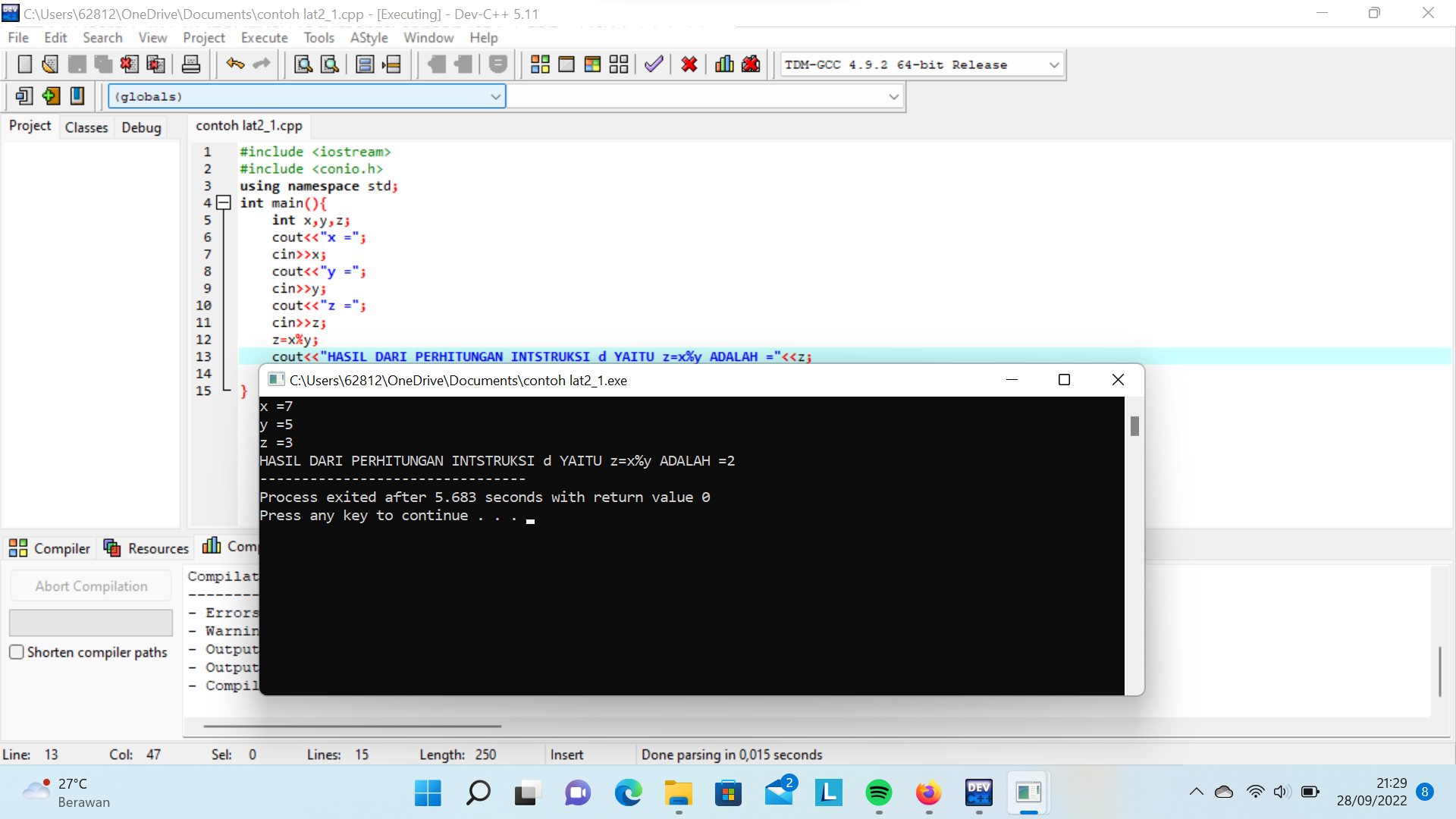Open the TDM-GCC compiler set dropdown

[922, 65]
